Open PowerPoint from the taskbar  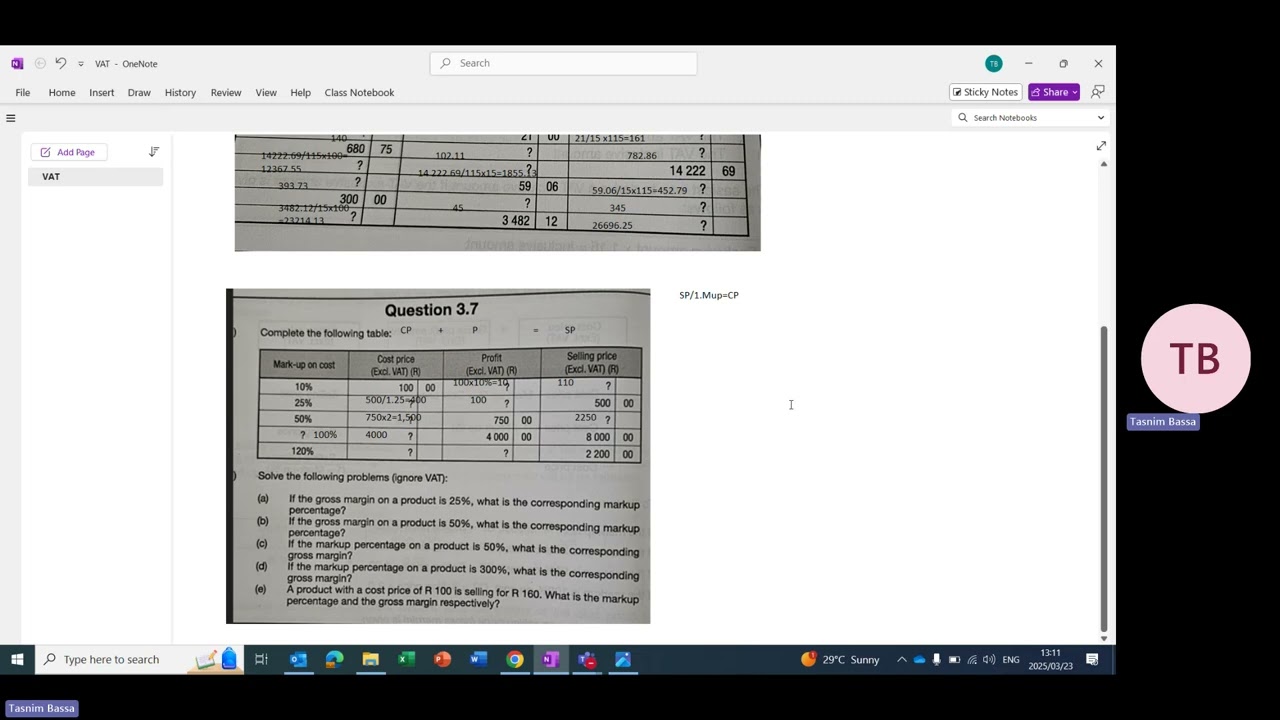[x=442, y=659]
